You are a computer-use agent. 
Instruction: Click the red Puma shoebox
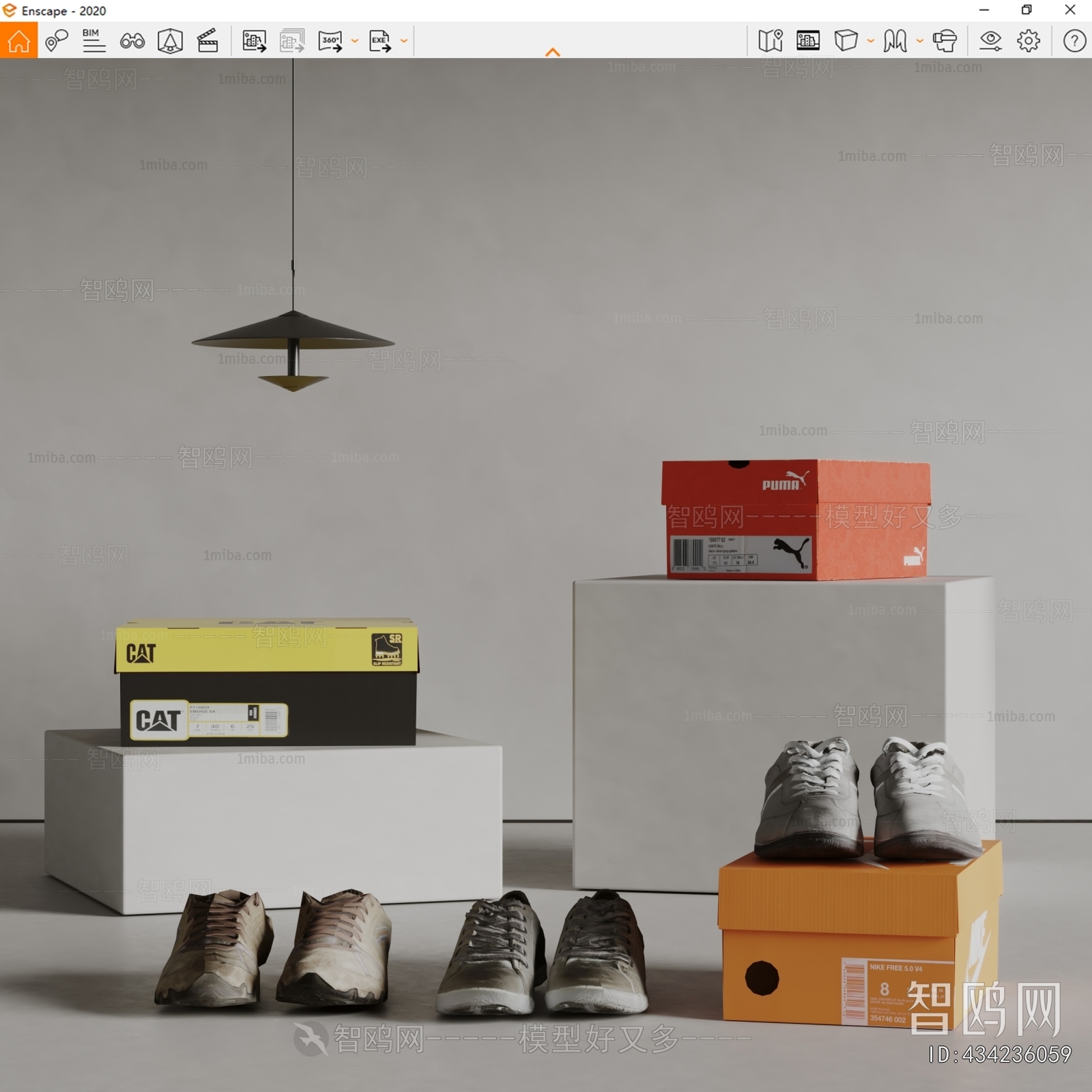[796, 520]
